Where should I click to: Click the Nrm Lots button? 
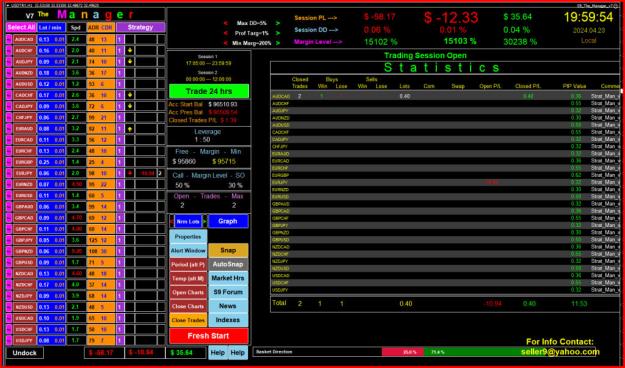coord(188,221)
